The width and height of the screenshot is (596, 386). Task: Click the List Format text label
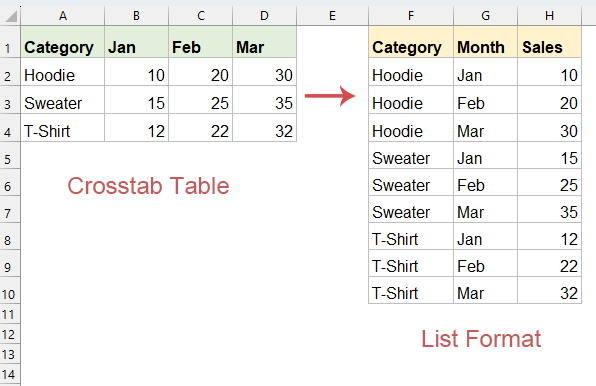click(481, 339)
